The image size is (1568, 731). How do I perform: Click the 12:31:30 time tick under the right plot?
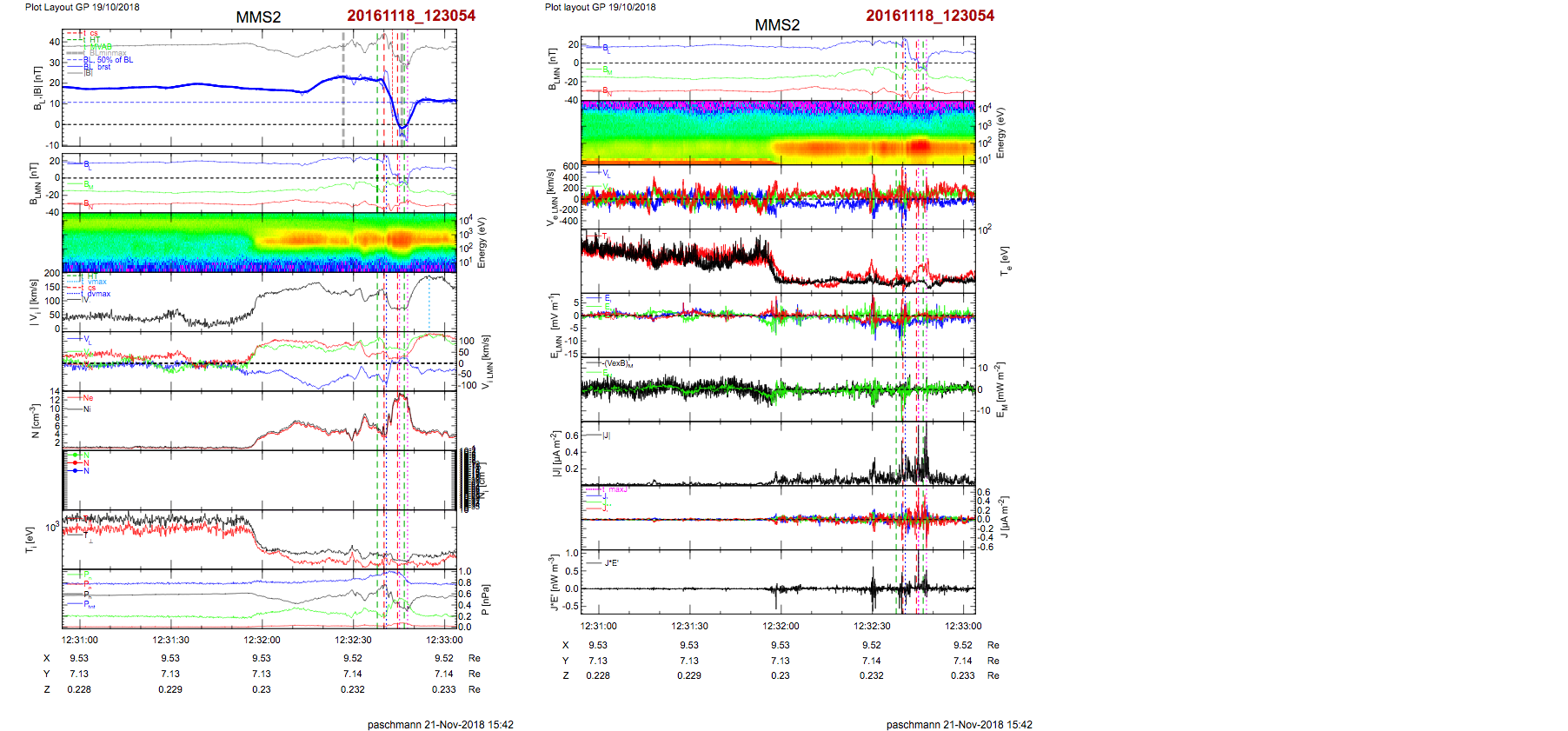click(689, 626)
